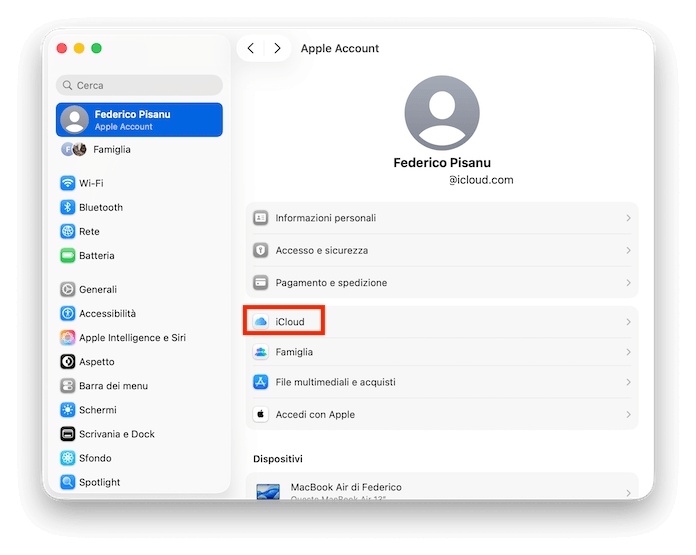Expand Pagamento e spedizione chevron
This screenshot has width=696, height=555.
click(x=628, y=283)
